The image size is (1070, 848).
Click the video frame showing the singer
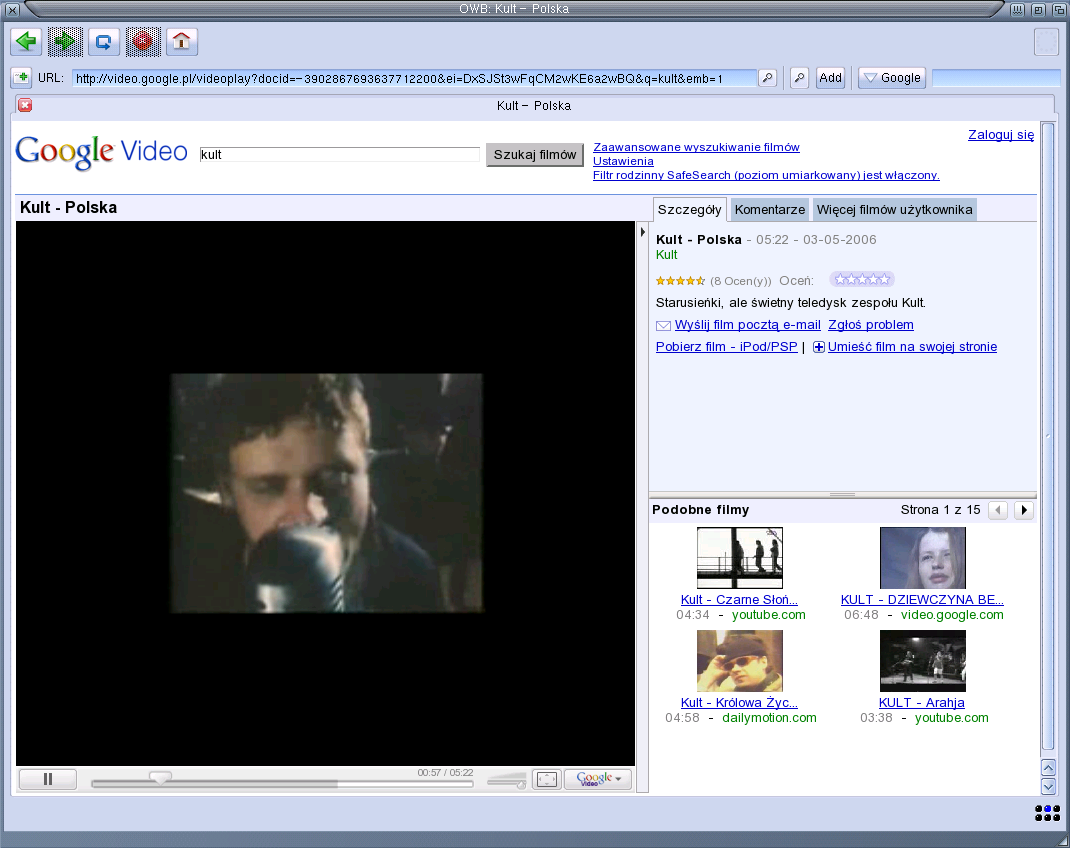point(327,493)
